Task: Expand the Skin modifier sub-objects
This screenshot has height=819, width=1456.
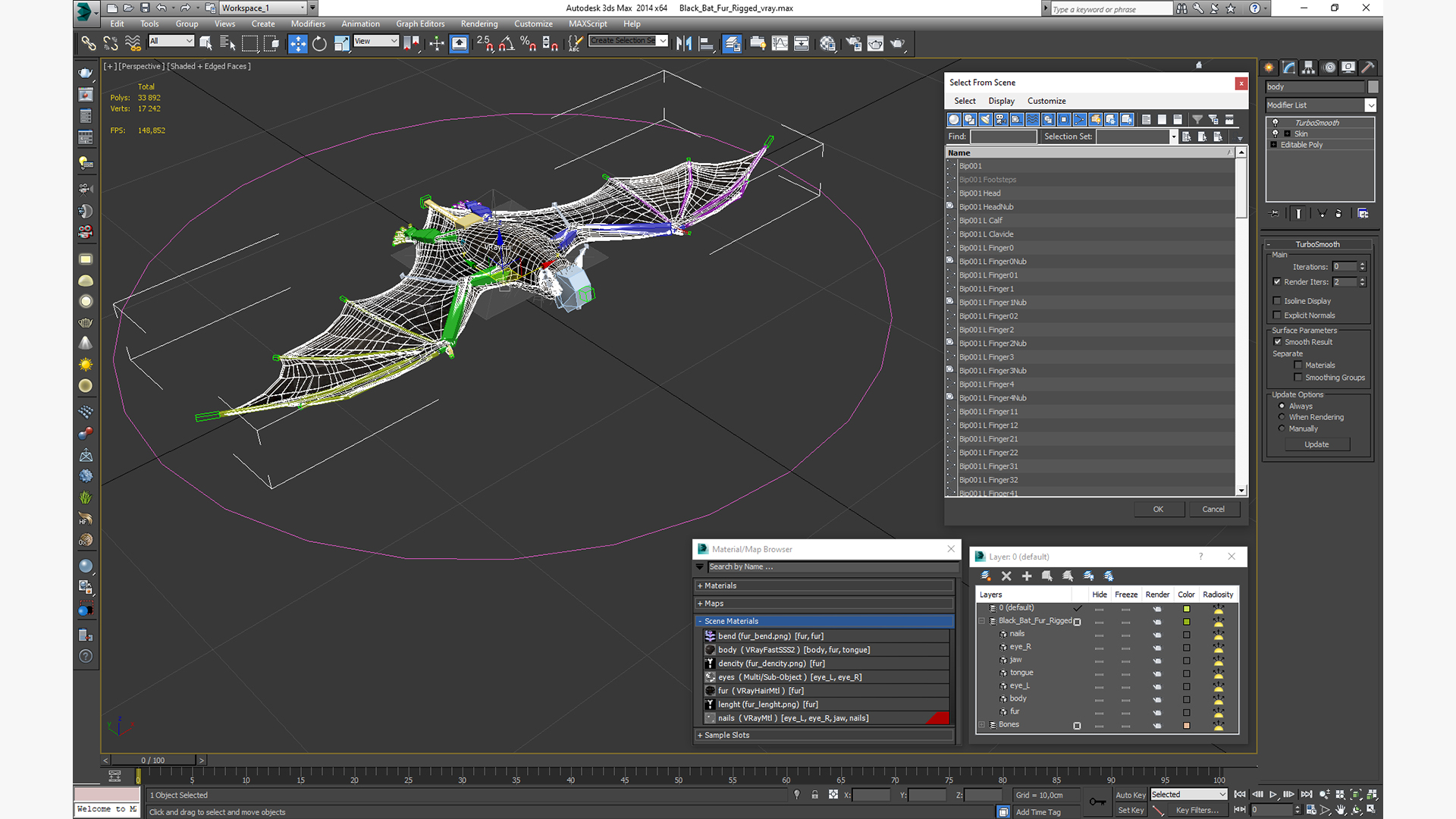Action: coord(1287,134)
